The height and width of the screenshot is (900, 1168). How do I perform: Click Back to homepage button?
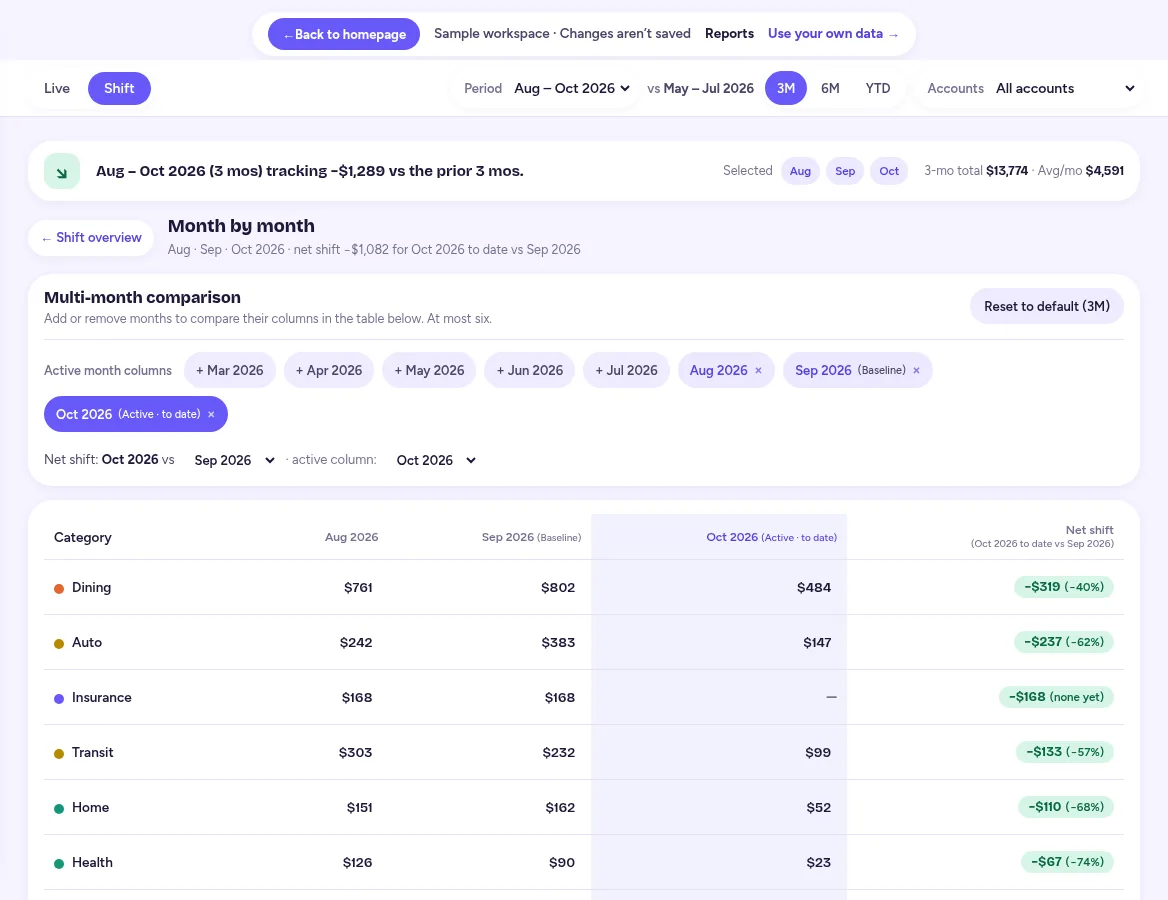[344, 34]
